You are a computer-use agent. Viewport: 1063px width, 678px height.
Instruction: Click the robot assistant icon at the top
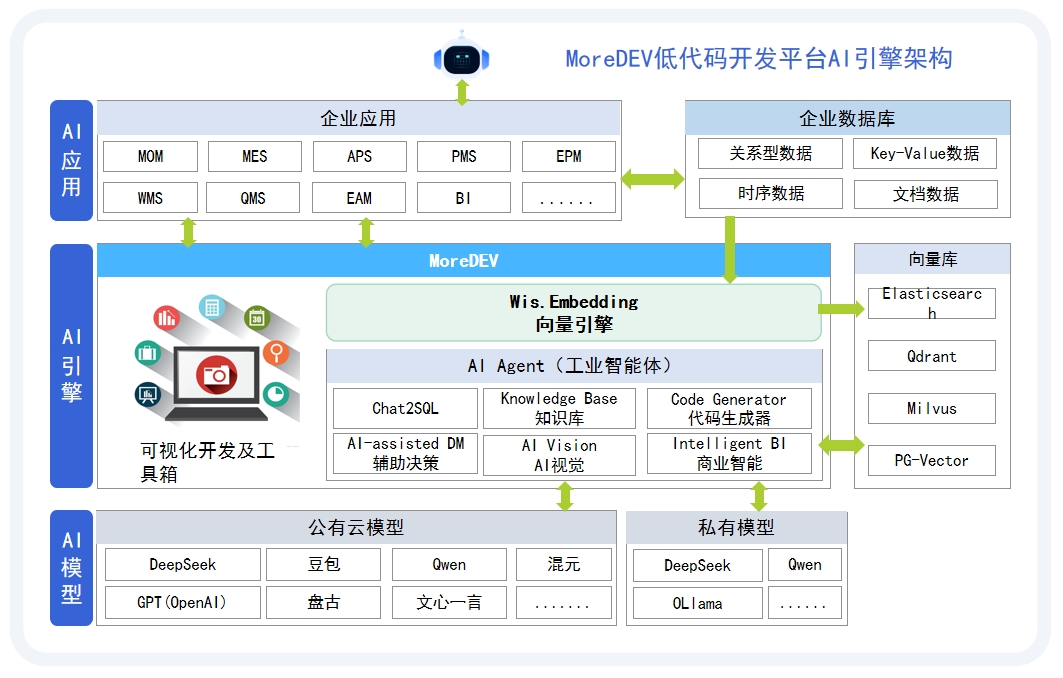[462, 56]
